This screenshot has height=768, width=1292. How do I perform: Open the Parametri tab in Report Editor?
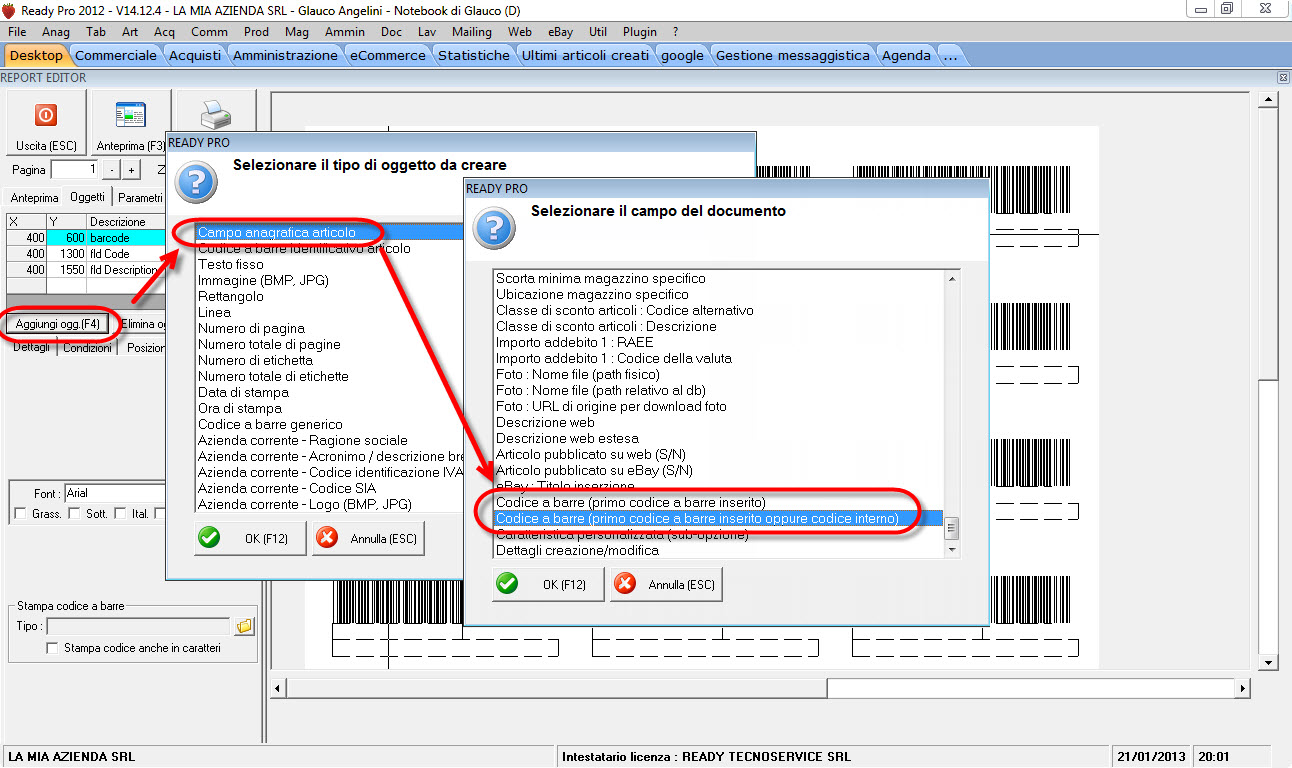click(x=140, y=198)
